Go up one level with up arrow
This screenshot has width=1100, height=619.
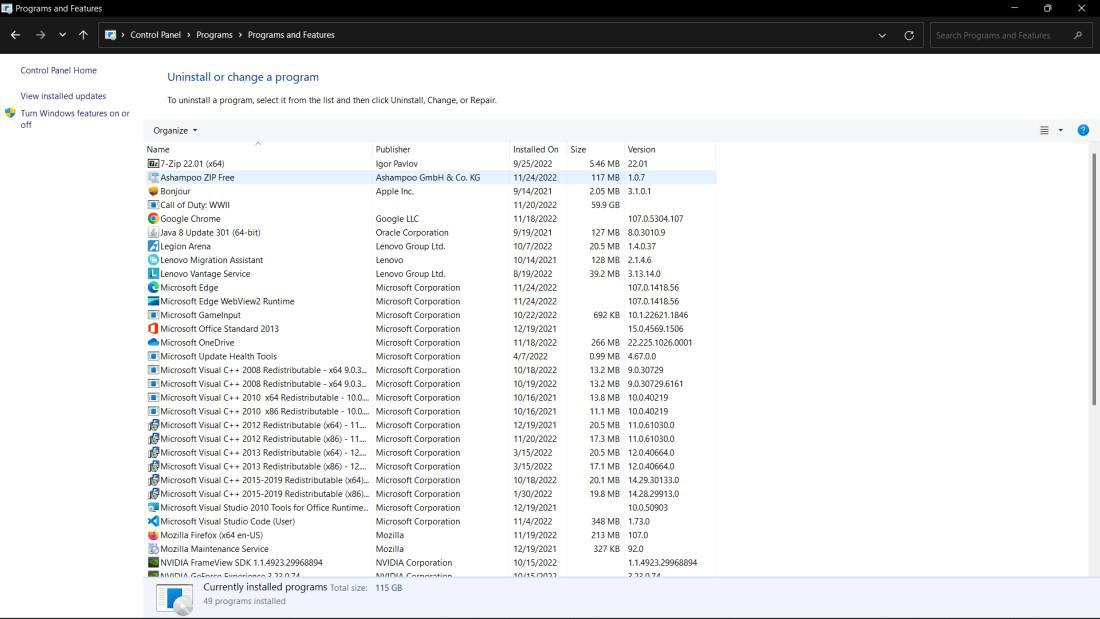click(x=83, y=35)
